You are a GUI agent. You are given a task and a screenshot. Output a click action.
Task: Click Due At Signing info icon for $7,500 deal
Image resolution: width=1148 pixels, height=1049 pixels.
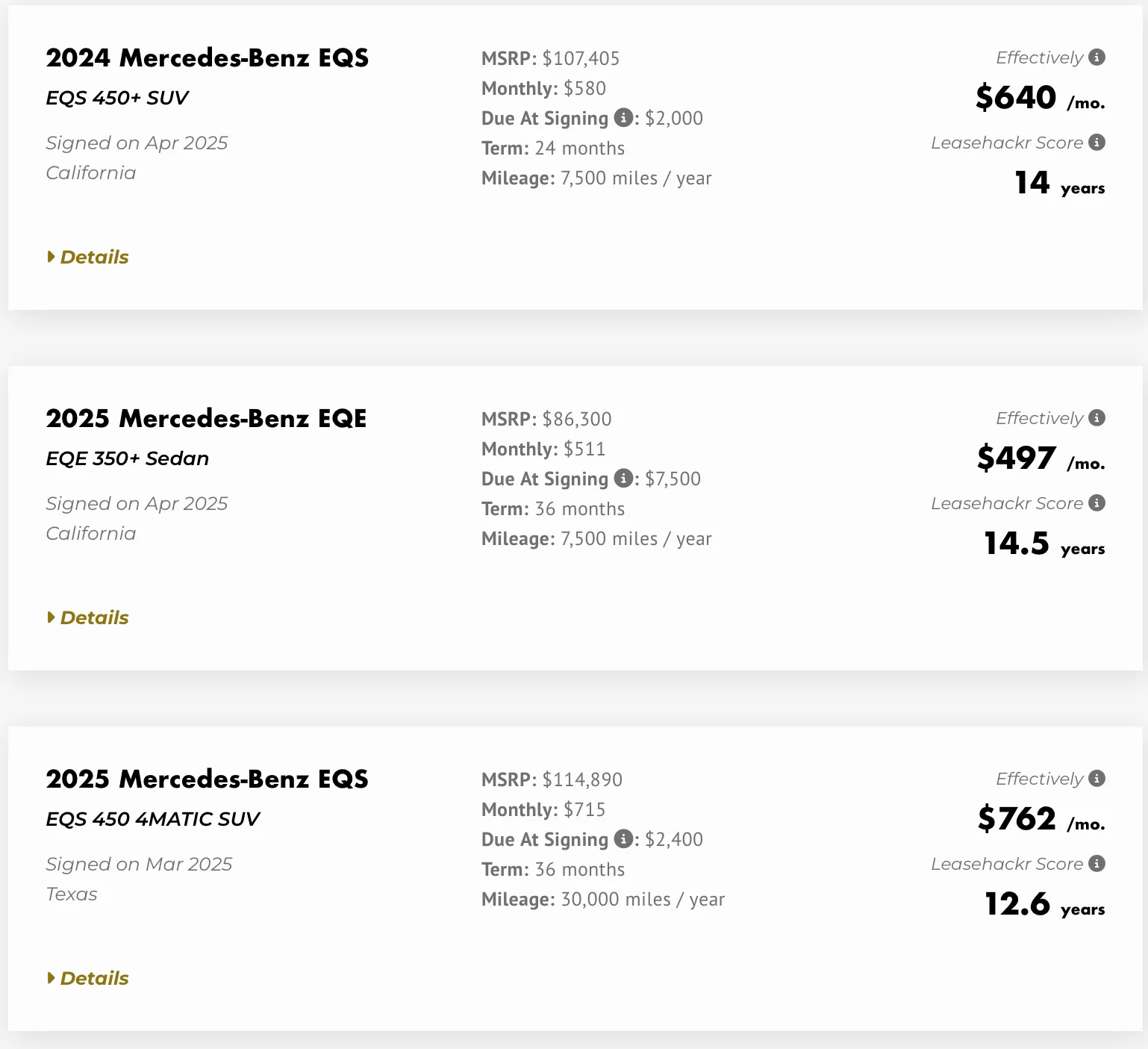click(623, 478)
